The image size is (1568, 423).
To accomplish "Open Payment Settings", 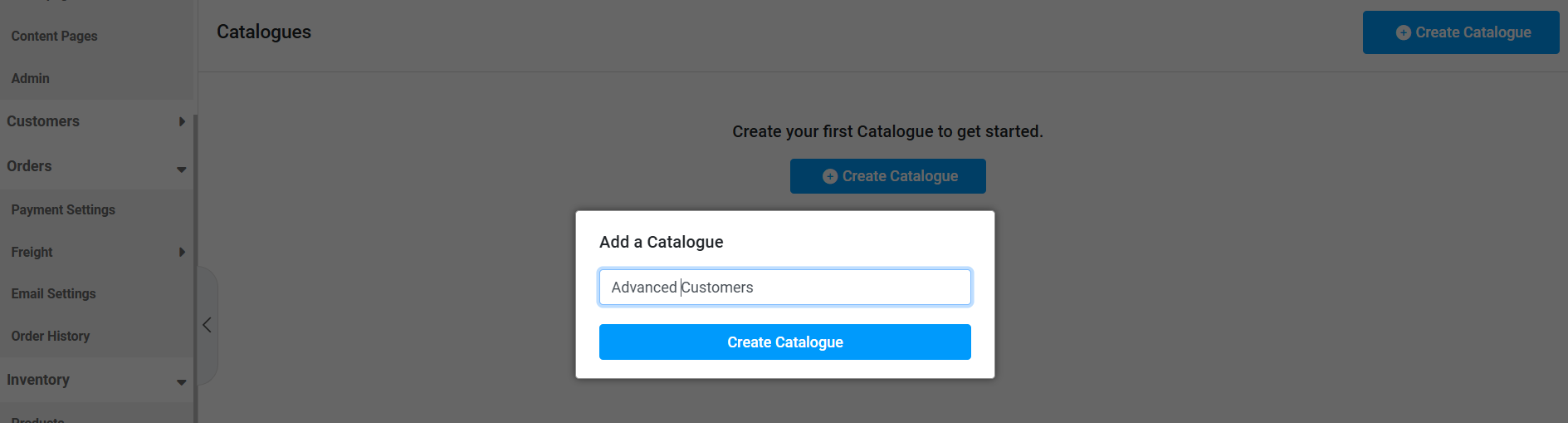I will click(x=63, y=209).
